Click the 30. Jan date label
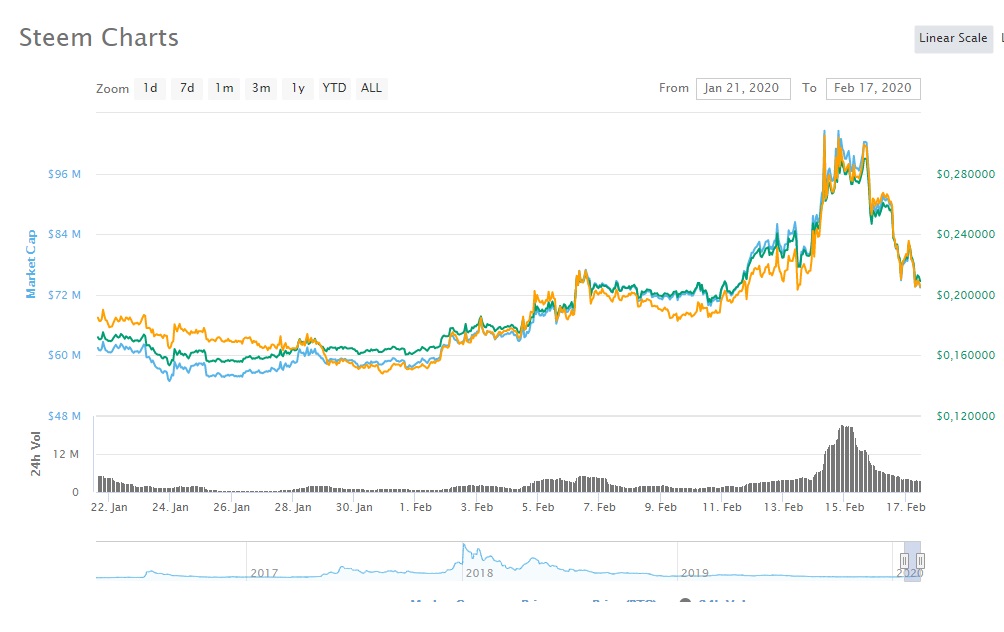 tap(354, 507)
